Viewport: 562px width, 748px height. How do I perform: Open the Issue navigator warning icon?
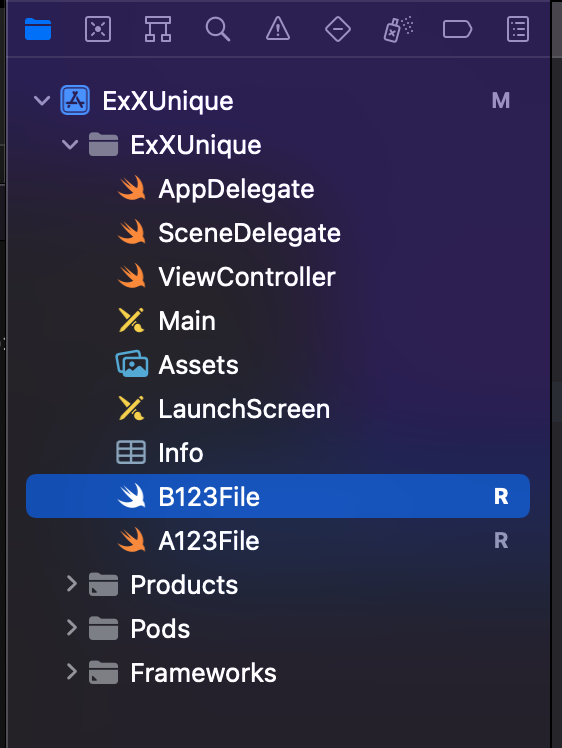(x=278, y=29)
